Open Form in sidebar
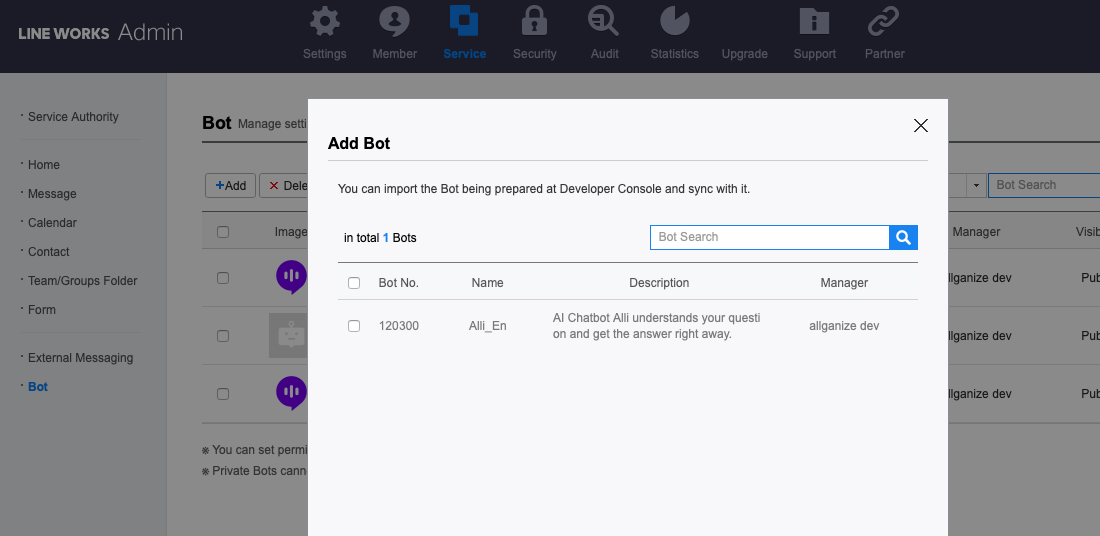This screenshot has width=1100, height=536. [x=41, y=309]
